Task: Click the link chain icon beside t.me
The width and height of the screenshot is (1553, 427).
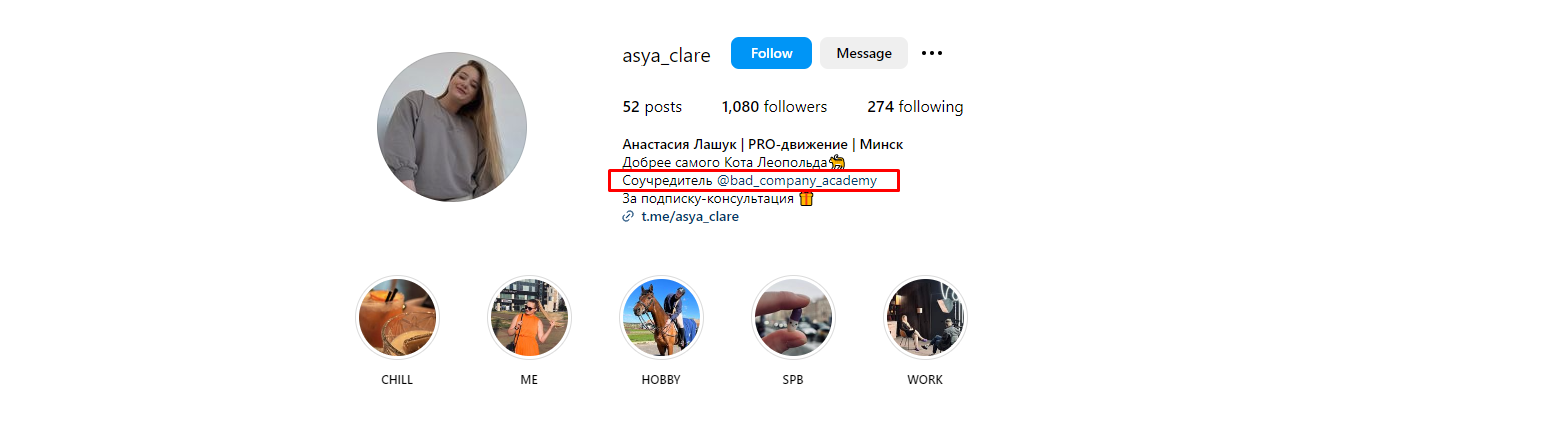Action: point(628,216)
